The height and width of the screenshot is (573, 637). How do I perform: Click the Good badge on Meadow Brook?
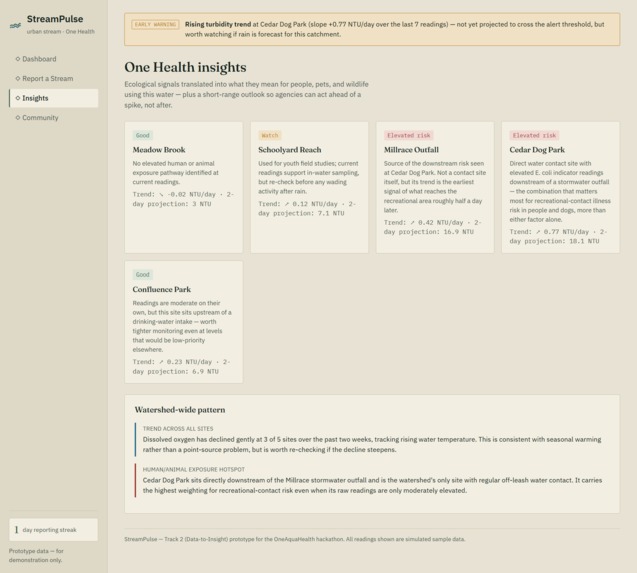click(143, 135)
